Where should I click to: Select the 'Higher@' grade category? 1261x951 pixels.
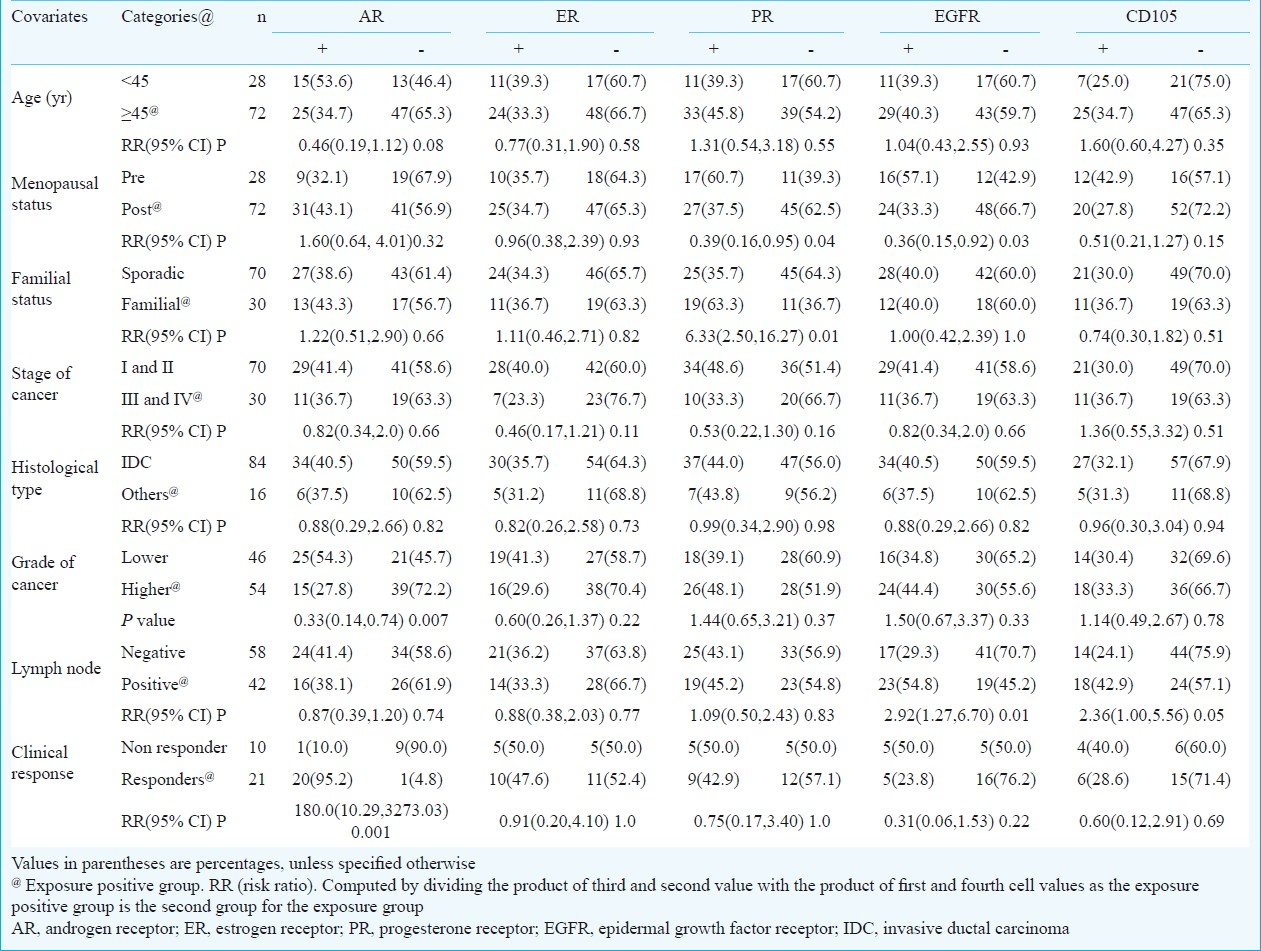149,589
